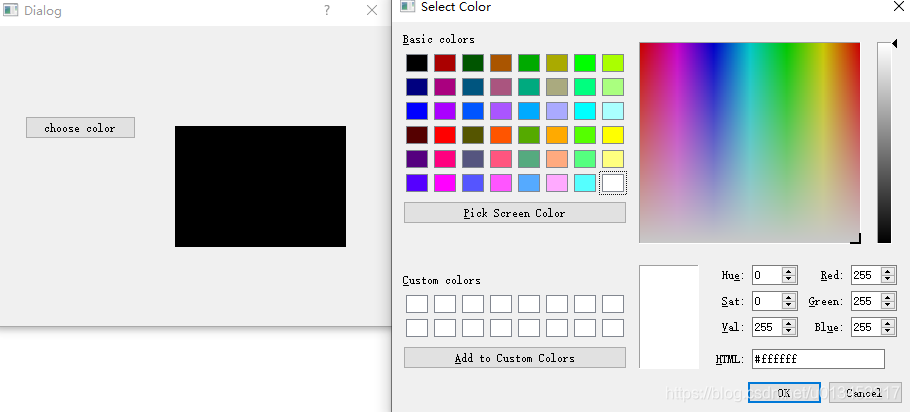Choose the navy blue basic color swatch
This screenshot has width=910, height=412.
pyautogui.click(x=417, y=87)
